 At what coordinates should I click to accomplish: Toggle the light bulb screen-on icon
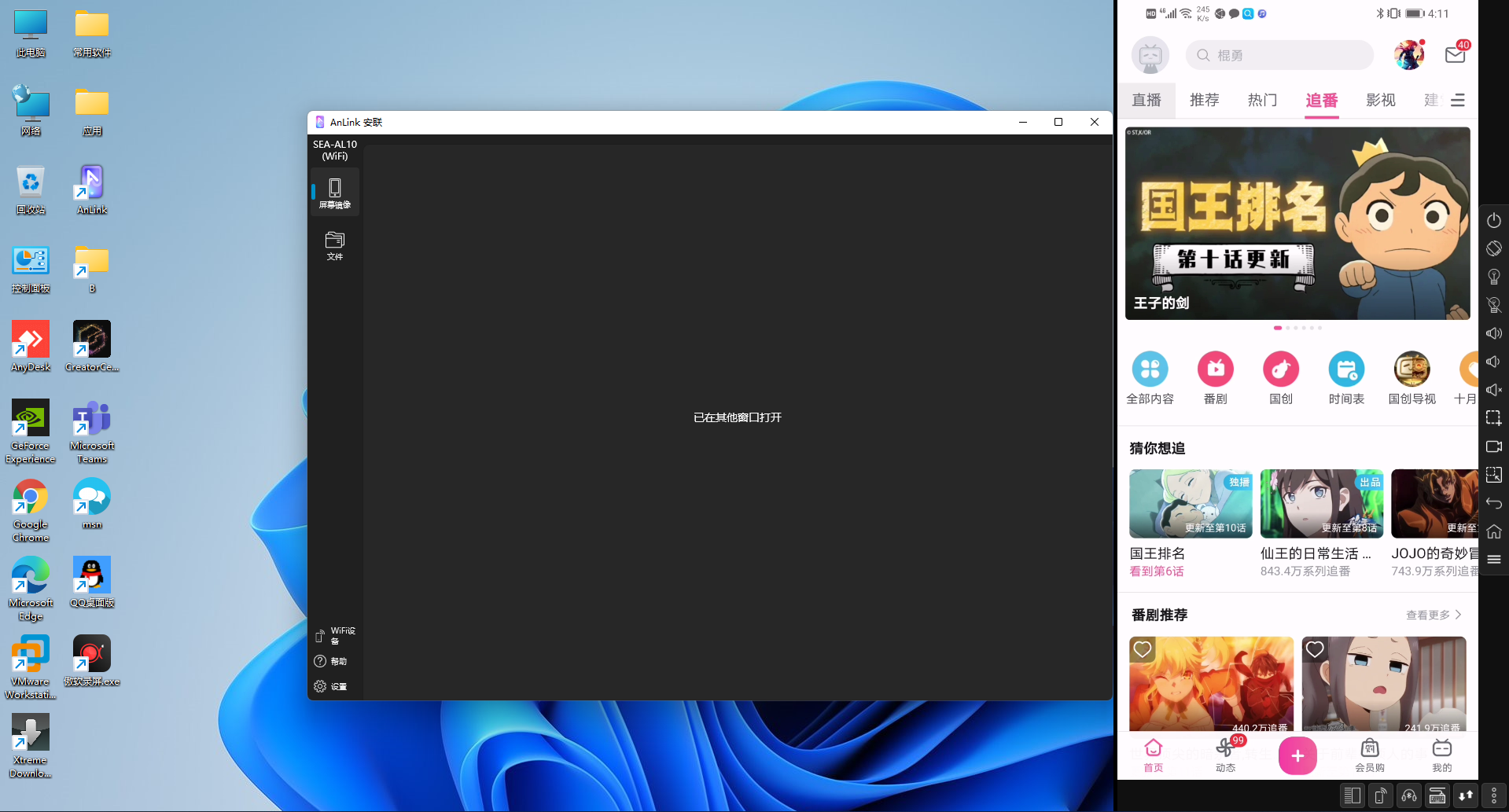1494,277
